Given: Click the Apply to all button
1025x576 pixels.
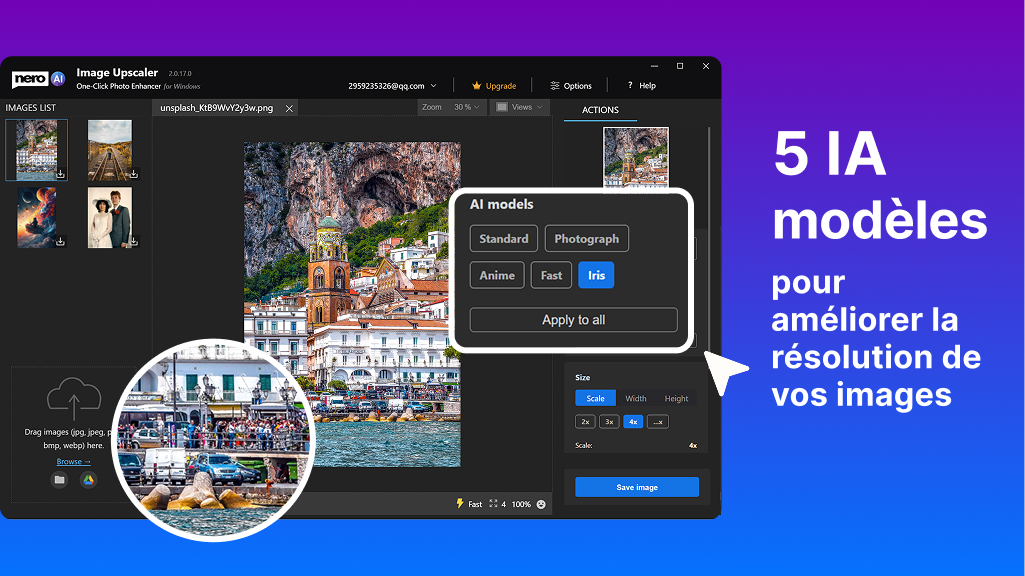Looking at the screenshot, I should (x=572, y=319).
